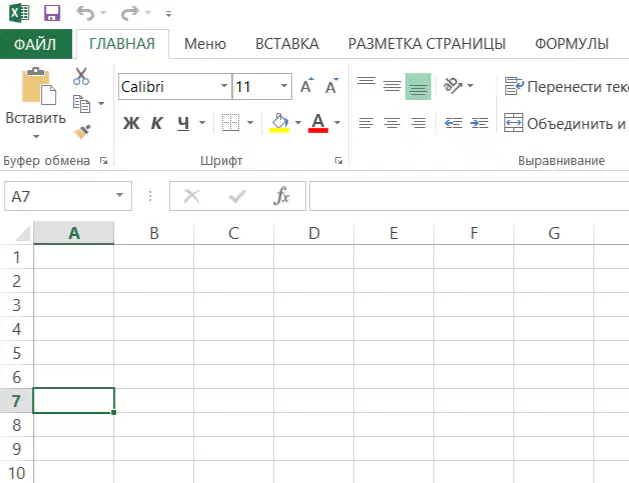Open the copy options dropdown arrow
This screenshot has height=483, width=629.
click(101, 104)
